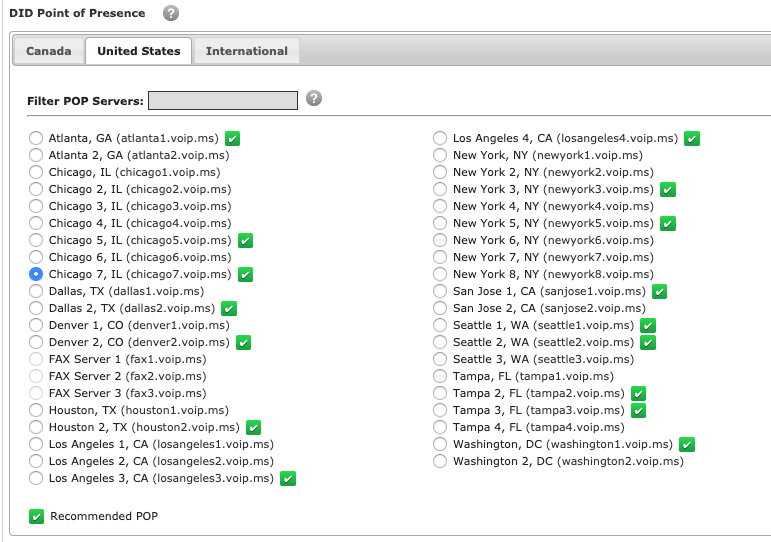771x542 pixels.
Task: Select Washington 2, DC radio button
Action: click(440, 461)
